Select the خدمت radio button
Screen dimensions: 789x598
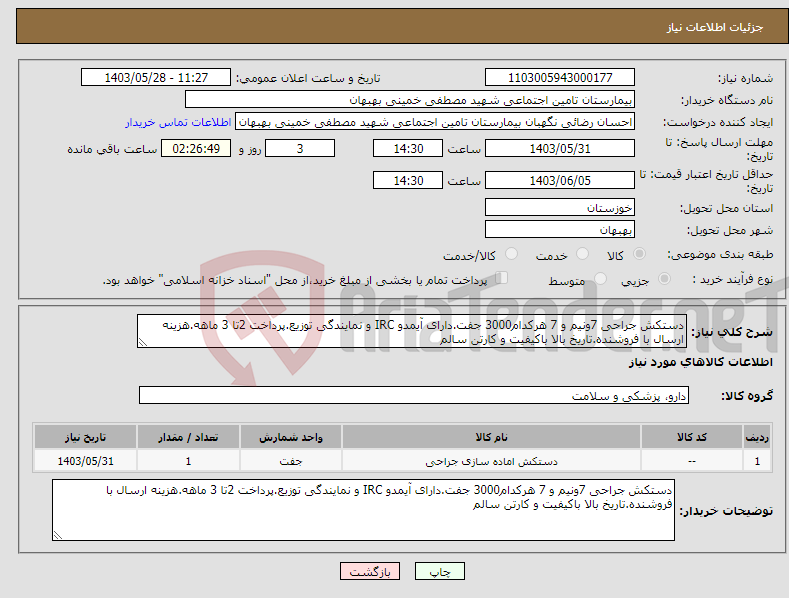582,254
